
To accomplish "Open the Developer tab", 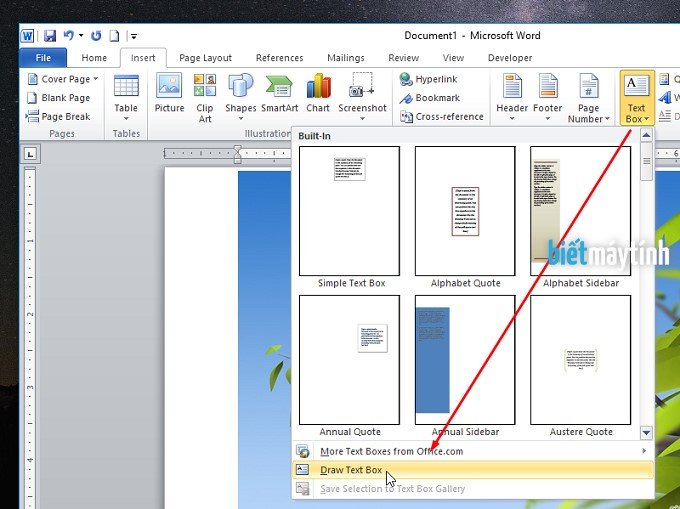I will [510, 58].
